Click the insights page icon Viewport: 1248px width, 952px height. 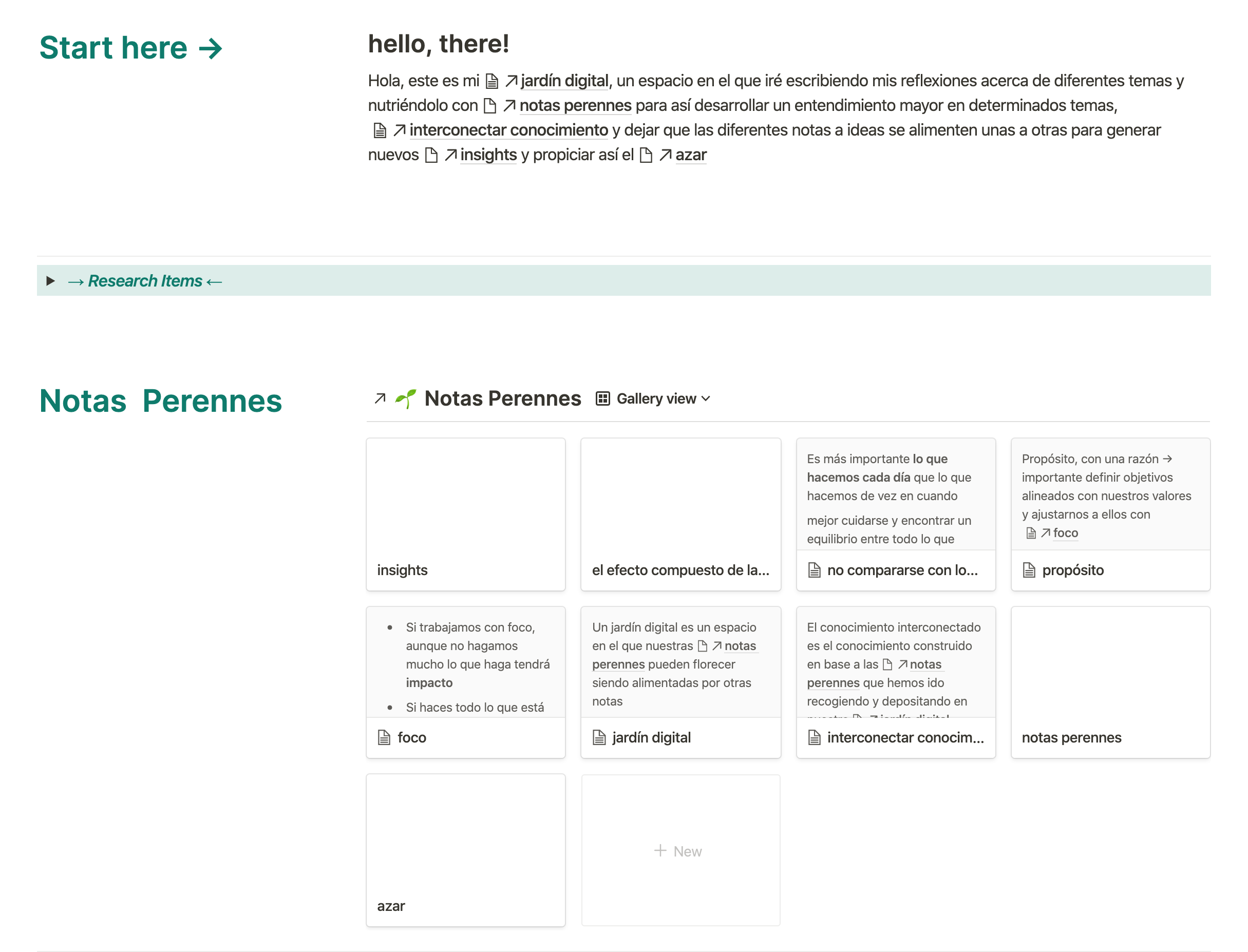432,154
